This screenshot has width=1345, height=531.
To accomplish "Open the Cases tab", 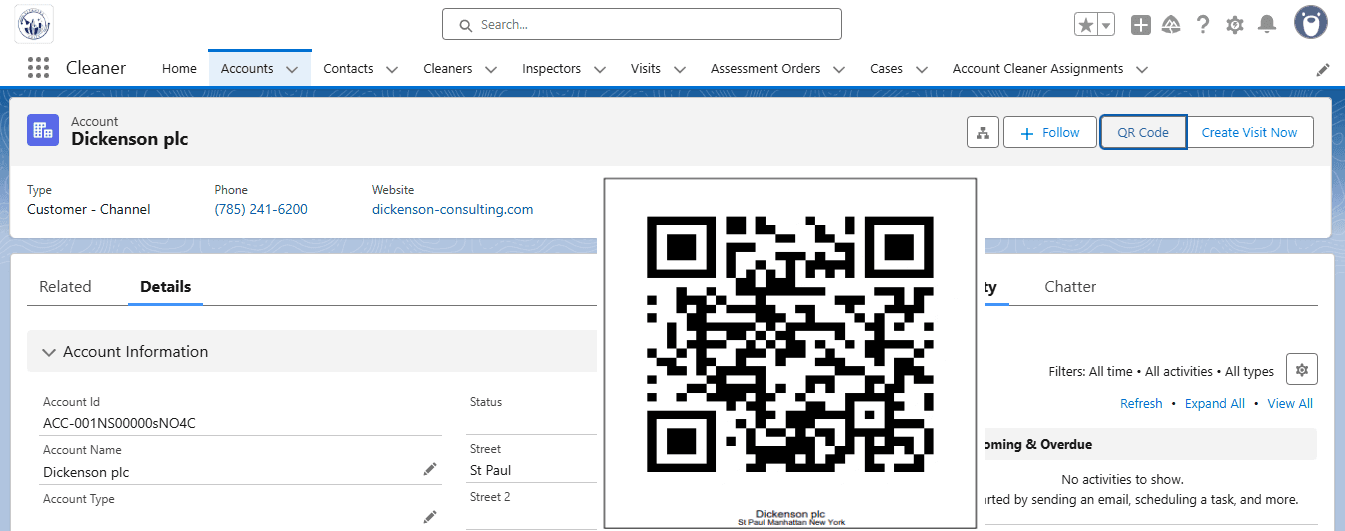I will pyautogui.click(x=886, y=69).
